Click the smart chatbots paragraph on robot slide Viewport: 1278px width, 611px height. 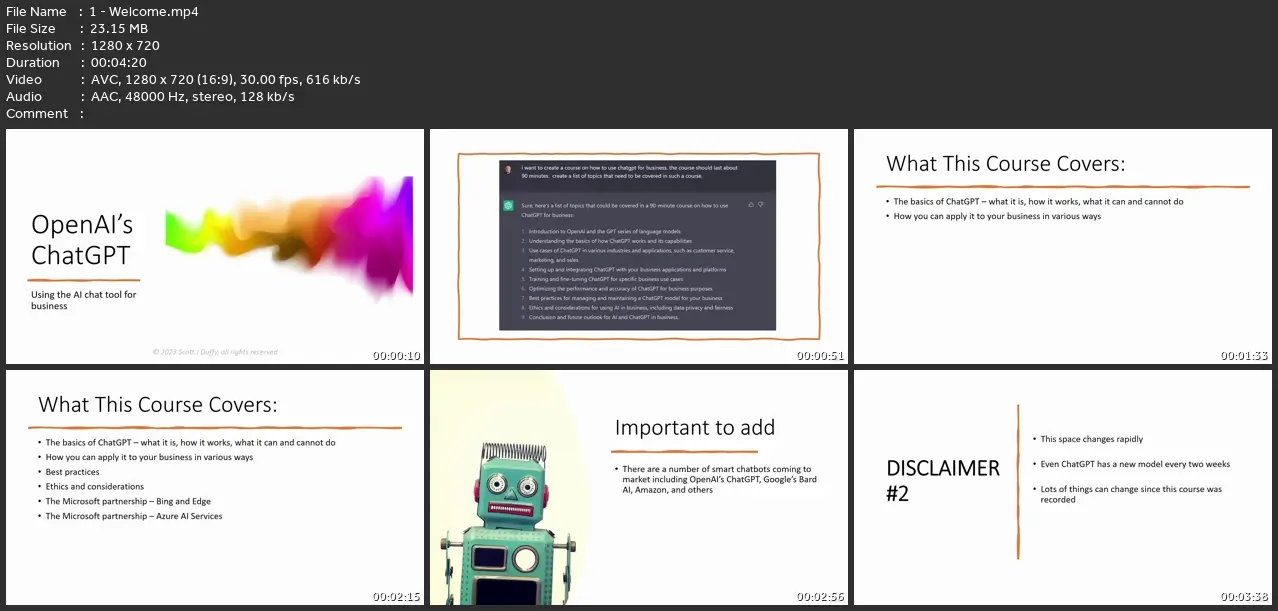coord(721,480)
